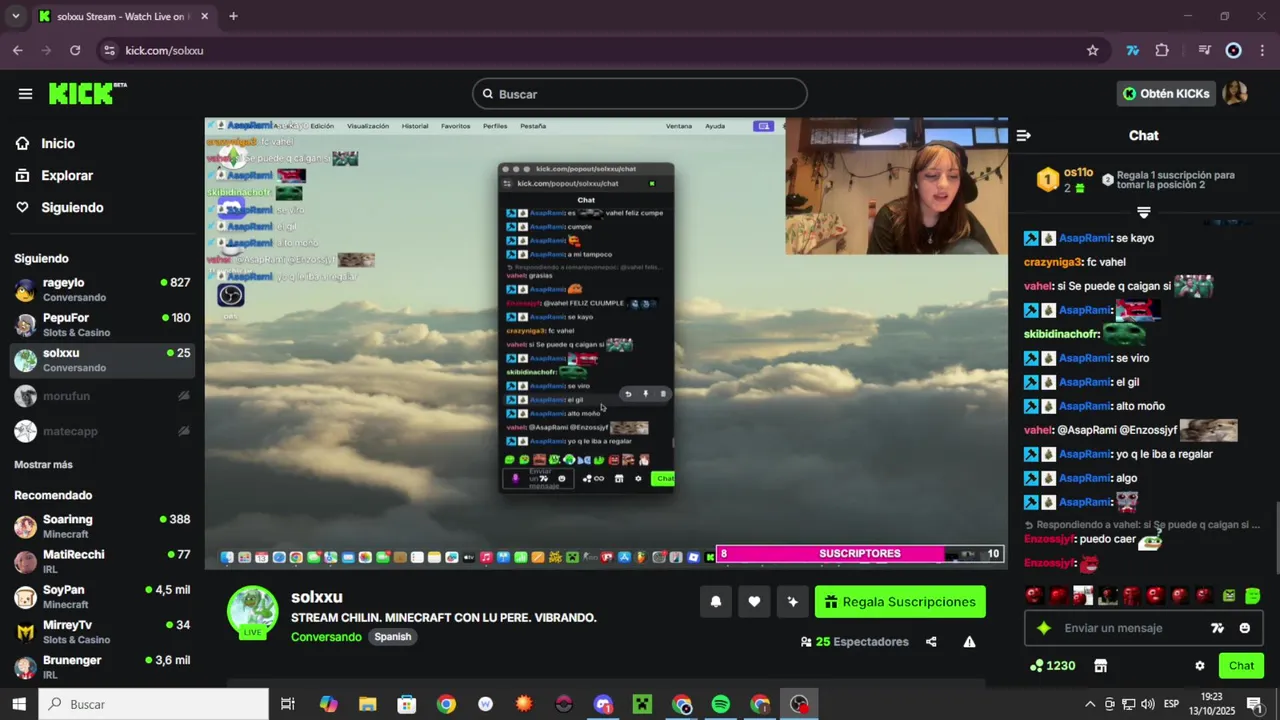Viewport: 1280px width, 720px height.
Task: Toggle follow heart button
Action: pyautogui.click(x=754, y=602)
